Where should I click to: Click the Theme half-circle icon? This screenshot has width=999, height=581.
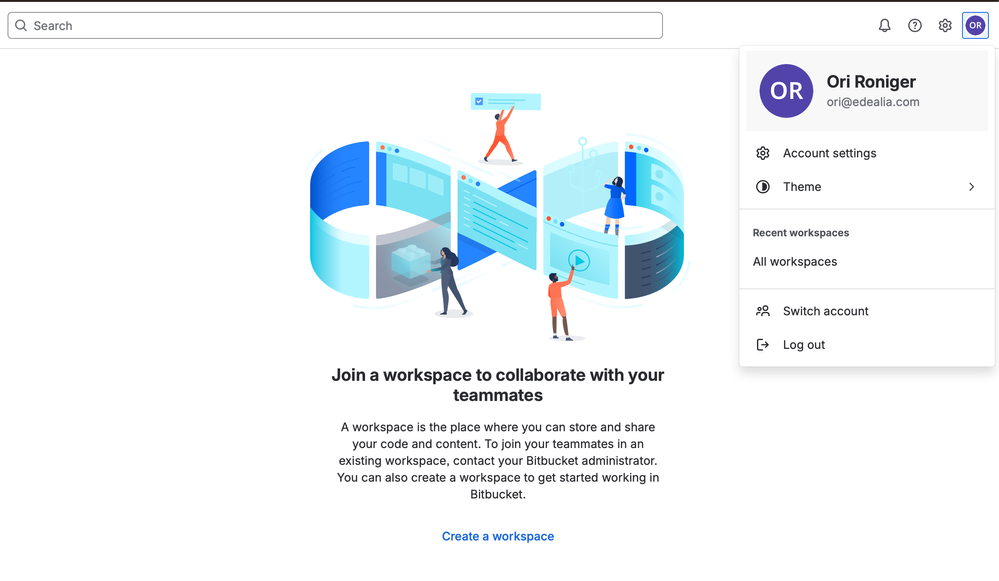coord(763,187)
